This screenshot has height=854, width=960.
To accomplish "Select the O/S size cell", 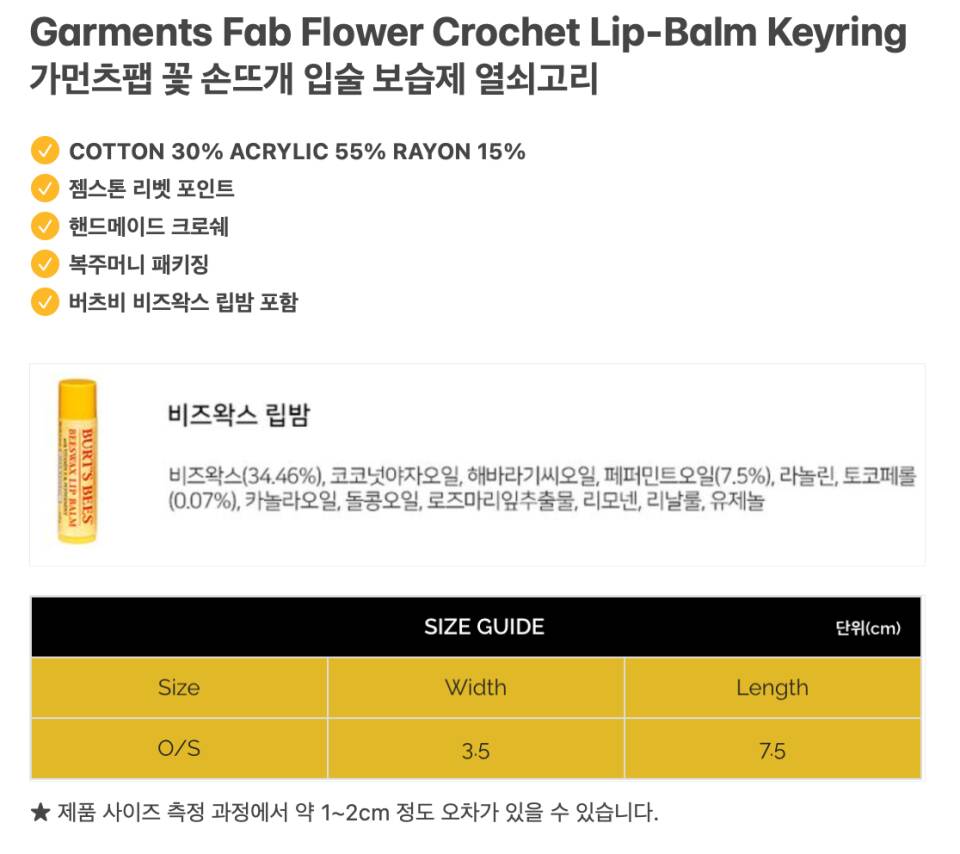I will 179,749.
